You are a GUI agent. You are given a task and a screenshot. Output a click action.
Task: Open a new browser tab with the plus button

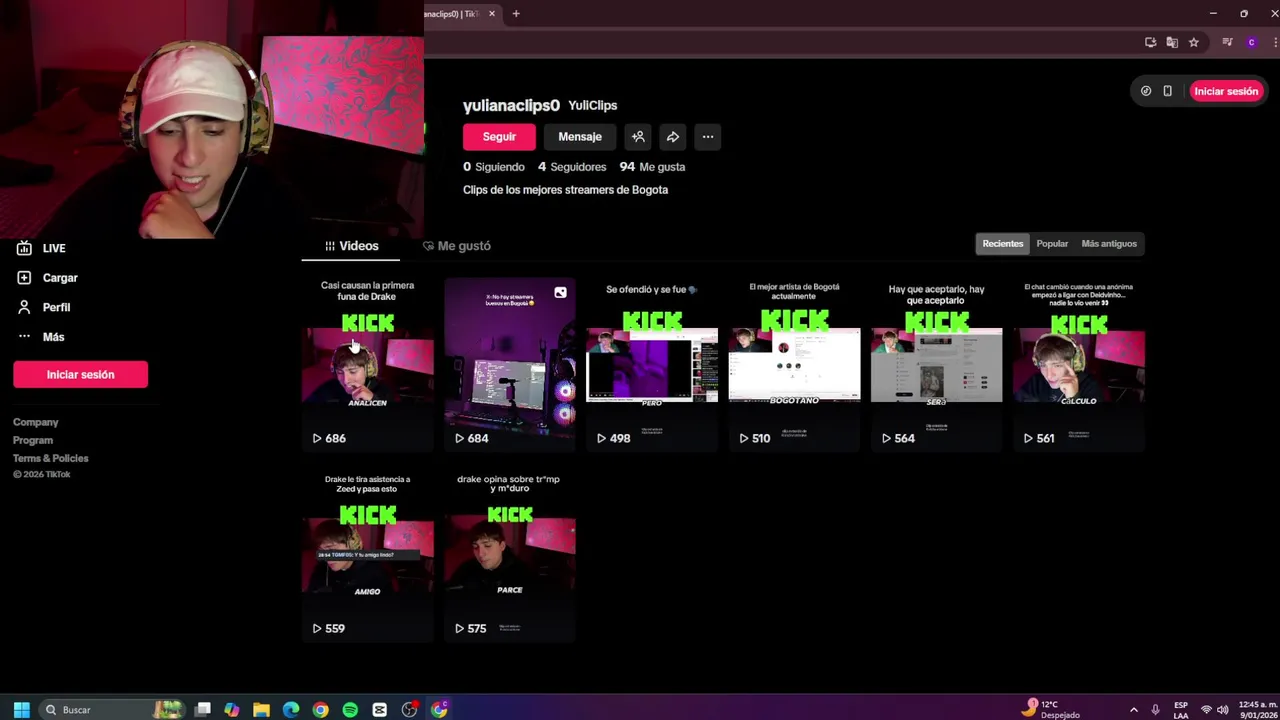pos(516,14)
